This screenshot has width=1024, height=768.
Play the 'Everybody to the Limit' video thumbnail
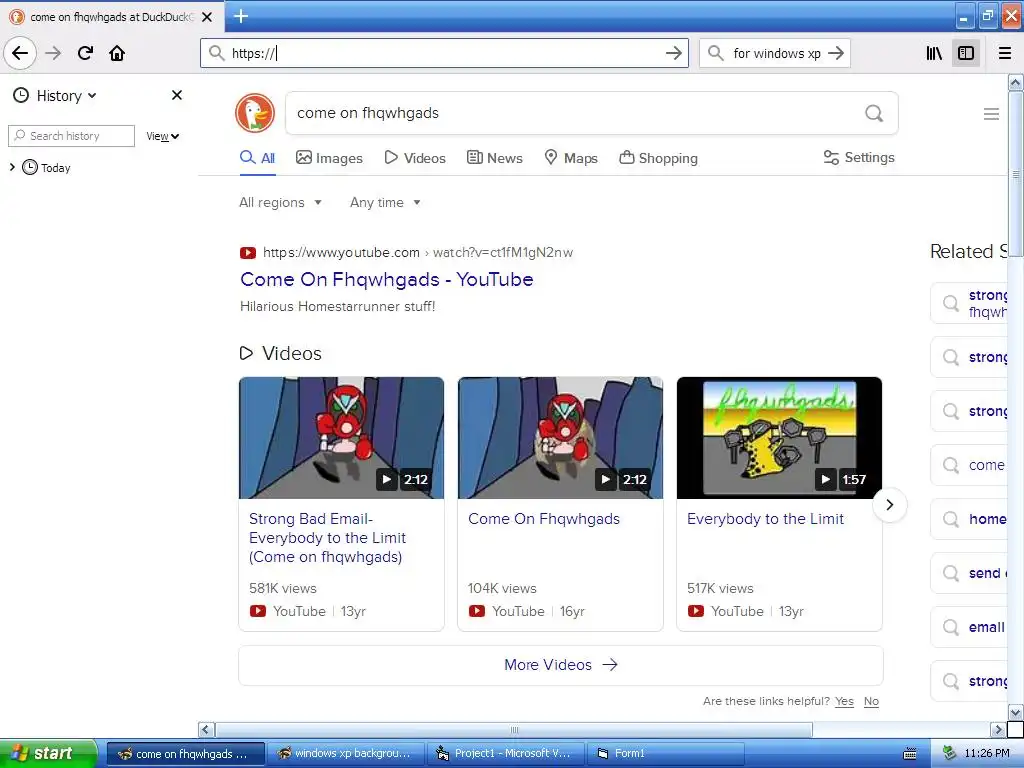[x=779, y=438]
